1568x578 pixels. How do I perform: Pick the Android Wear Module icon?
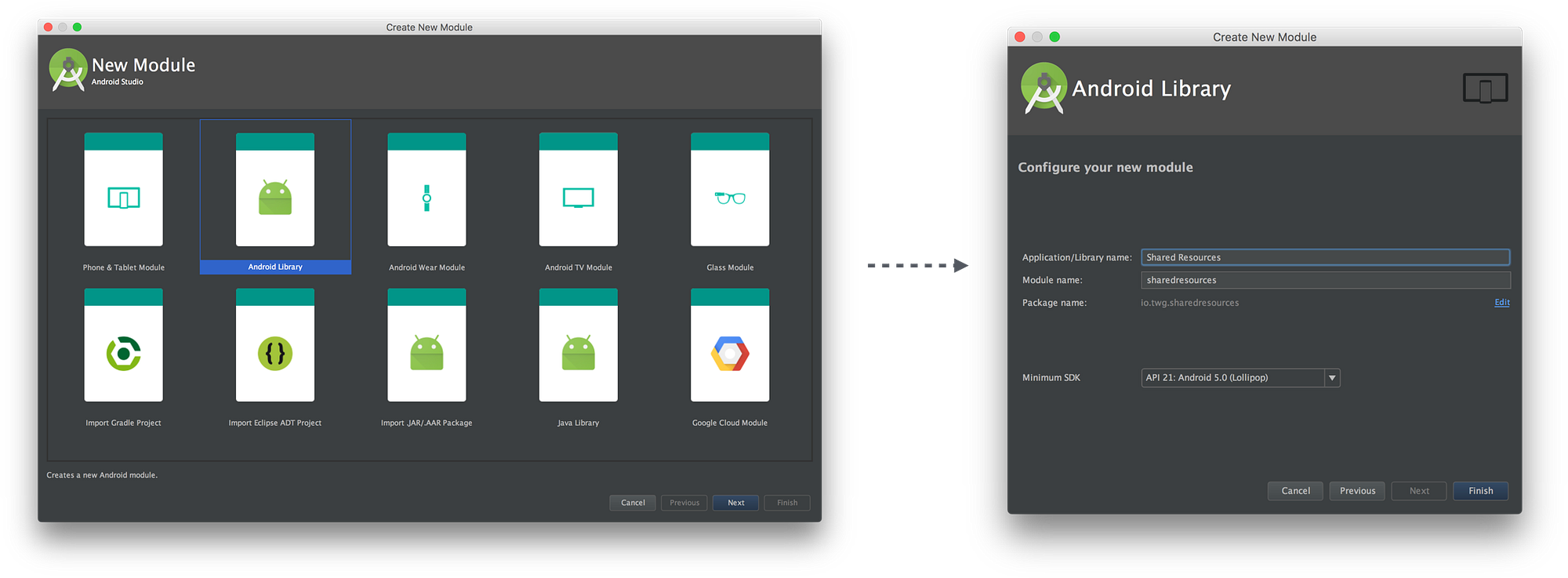coord(426,190)
